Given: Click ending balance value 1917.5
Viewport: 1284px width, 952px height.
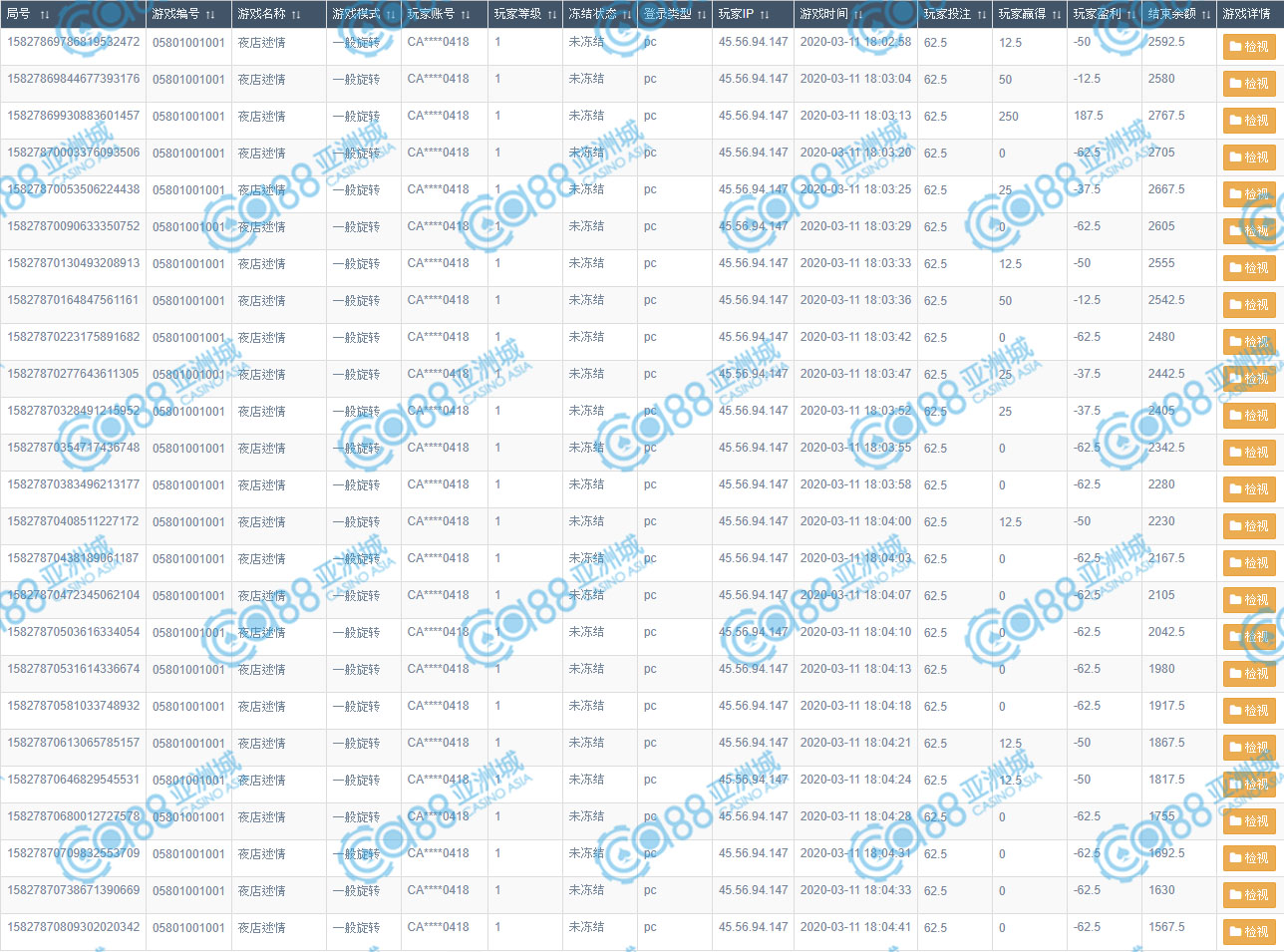Looking at the screenshot, I should [x=1166, y=706].
